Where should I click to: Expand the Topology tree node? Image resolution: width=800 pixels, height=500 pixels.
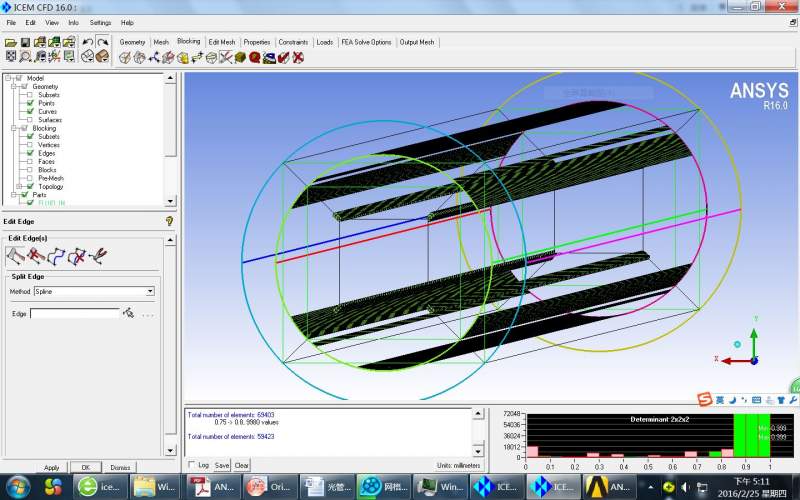pyautogui.click(x=19, y=186)
